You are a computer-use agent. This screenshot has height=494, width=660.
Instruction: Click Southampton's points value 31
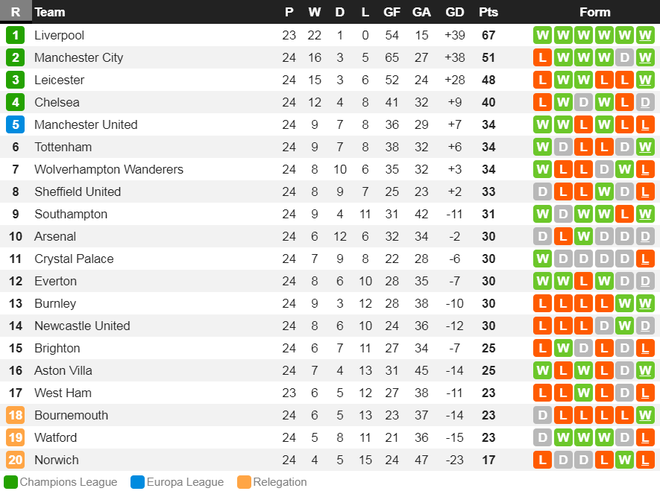pyautogui.click(x=488, y=214)
